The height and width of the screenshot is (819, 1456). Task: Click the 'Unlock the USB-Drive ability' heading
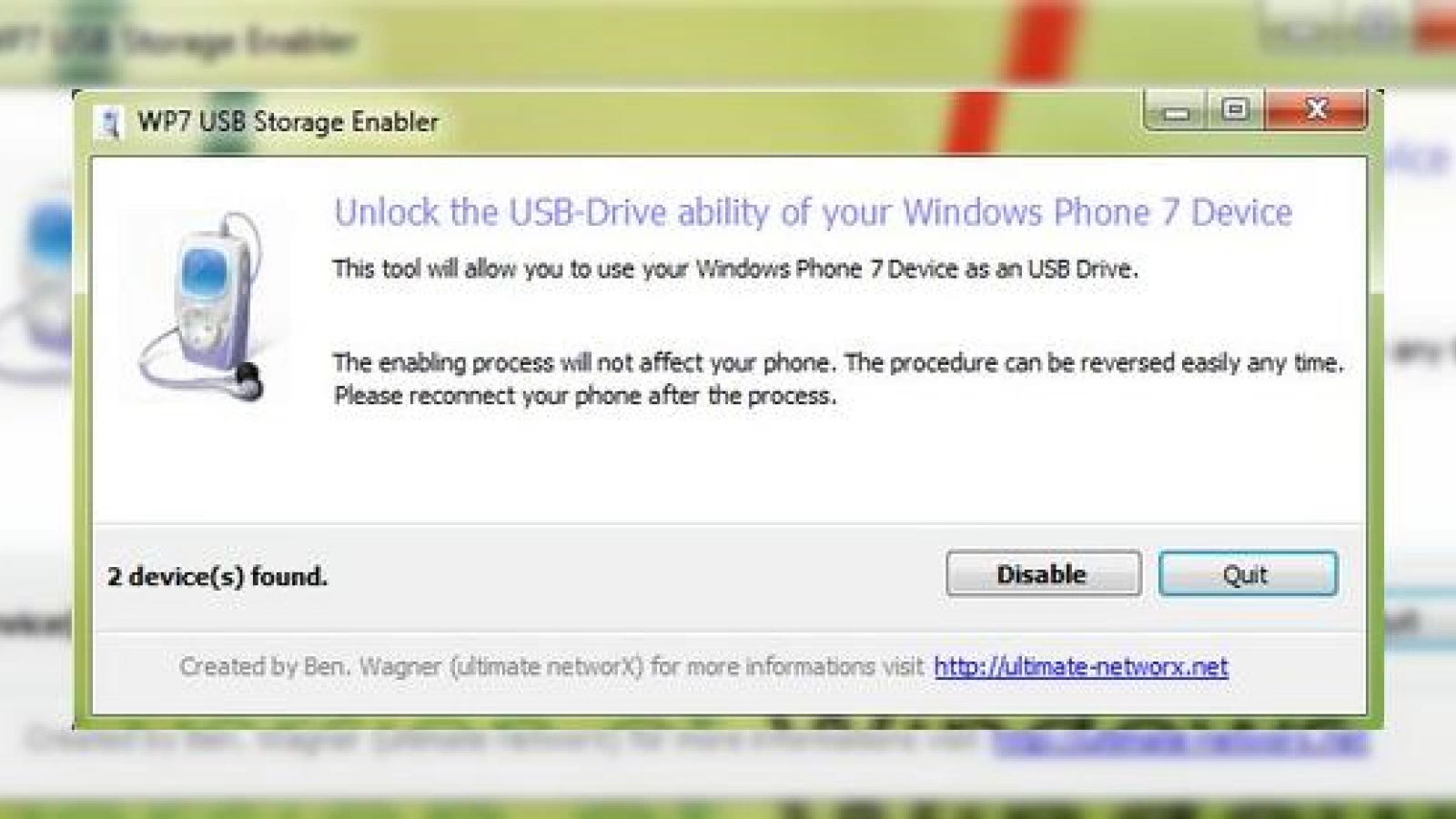(813, 213)
